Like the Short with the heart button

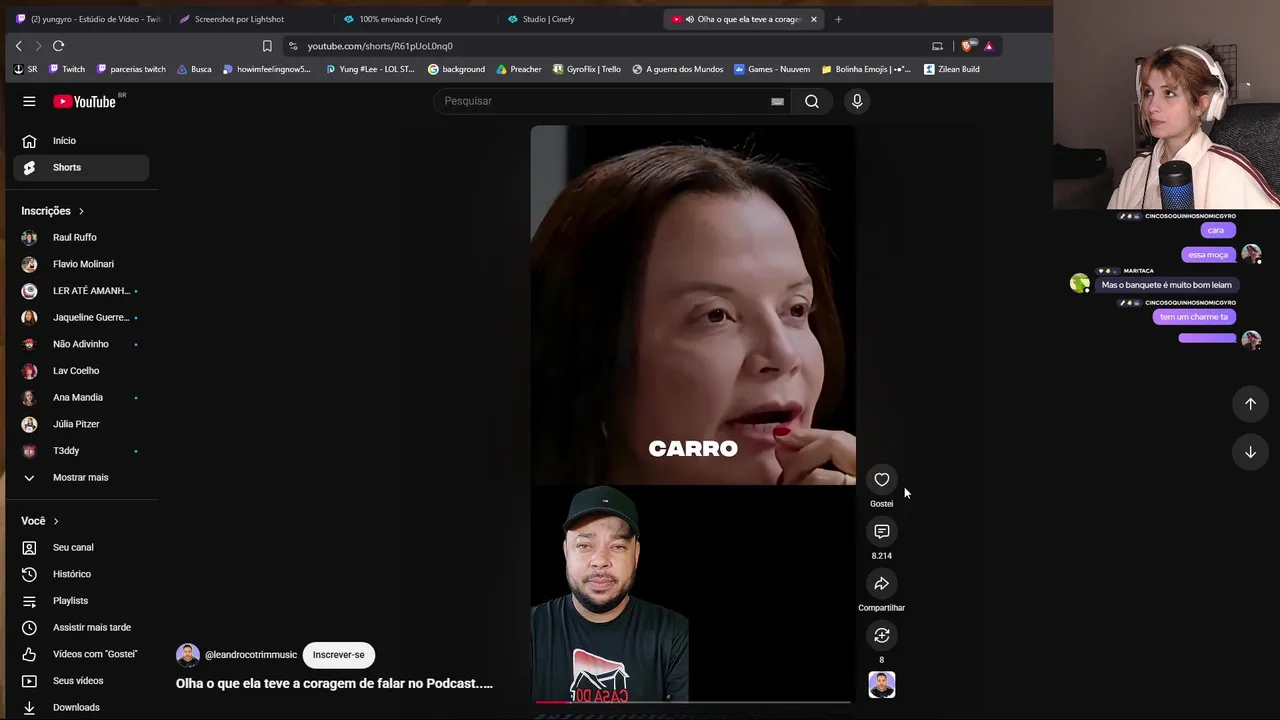tap(882, 480)
